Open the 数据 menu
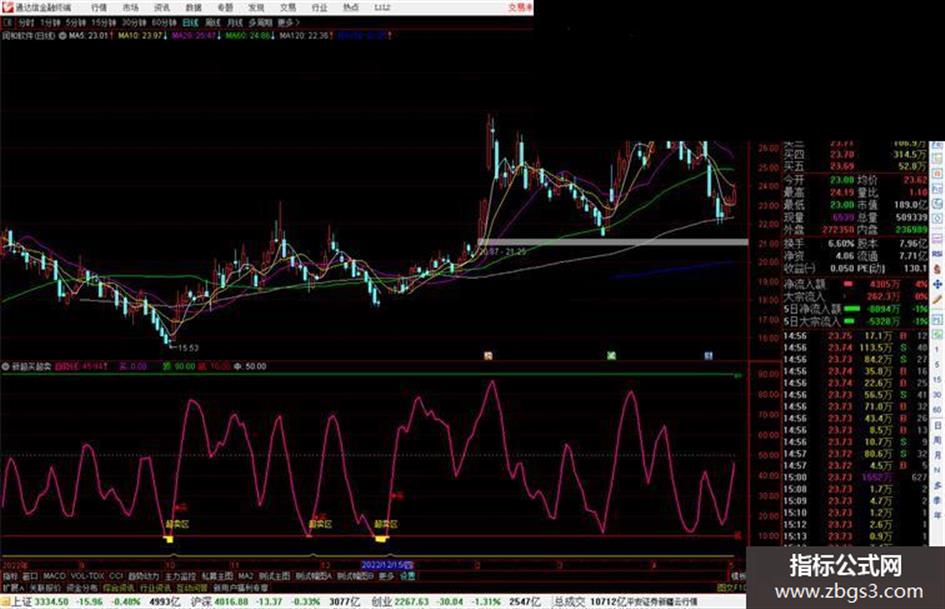This screenshot has width=945, height=609. pos(193,8)
